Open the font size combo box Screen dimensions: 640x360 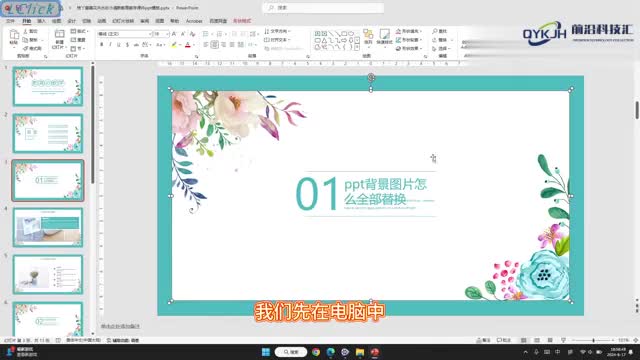coord(161,34)
